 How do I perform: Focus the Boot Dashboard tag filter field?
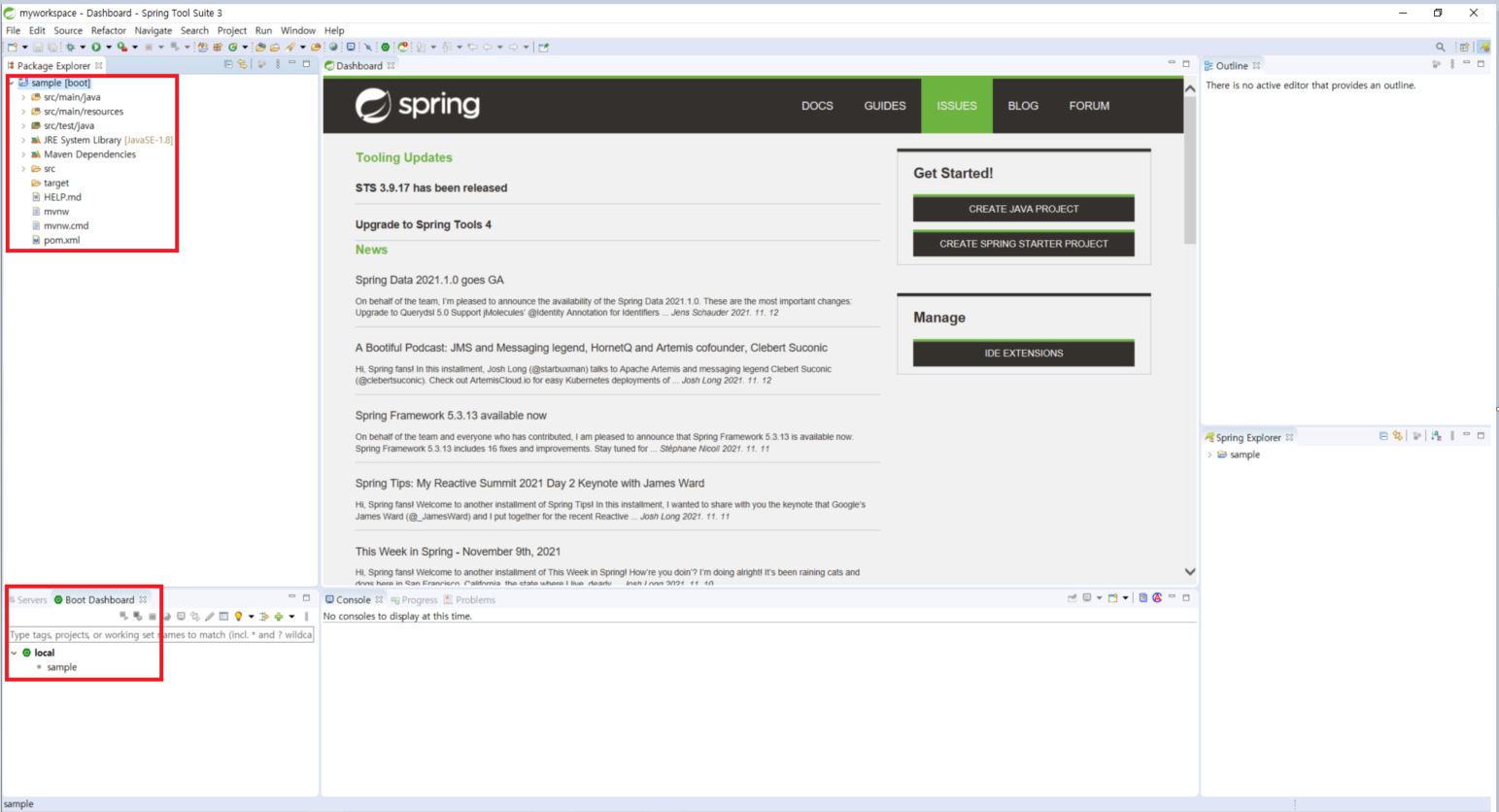coord(161,634)
